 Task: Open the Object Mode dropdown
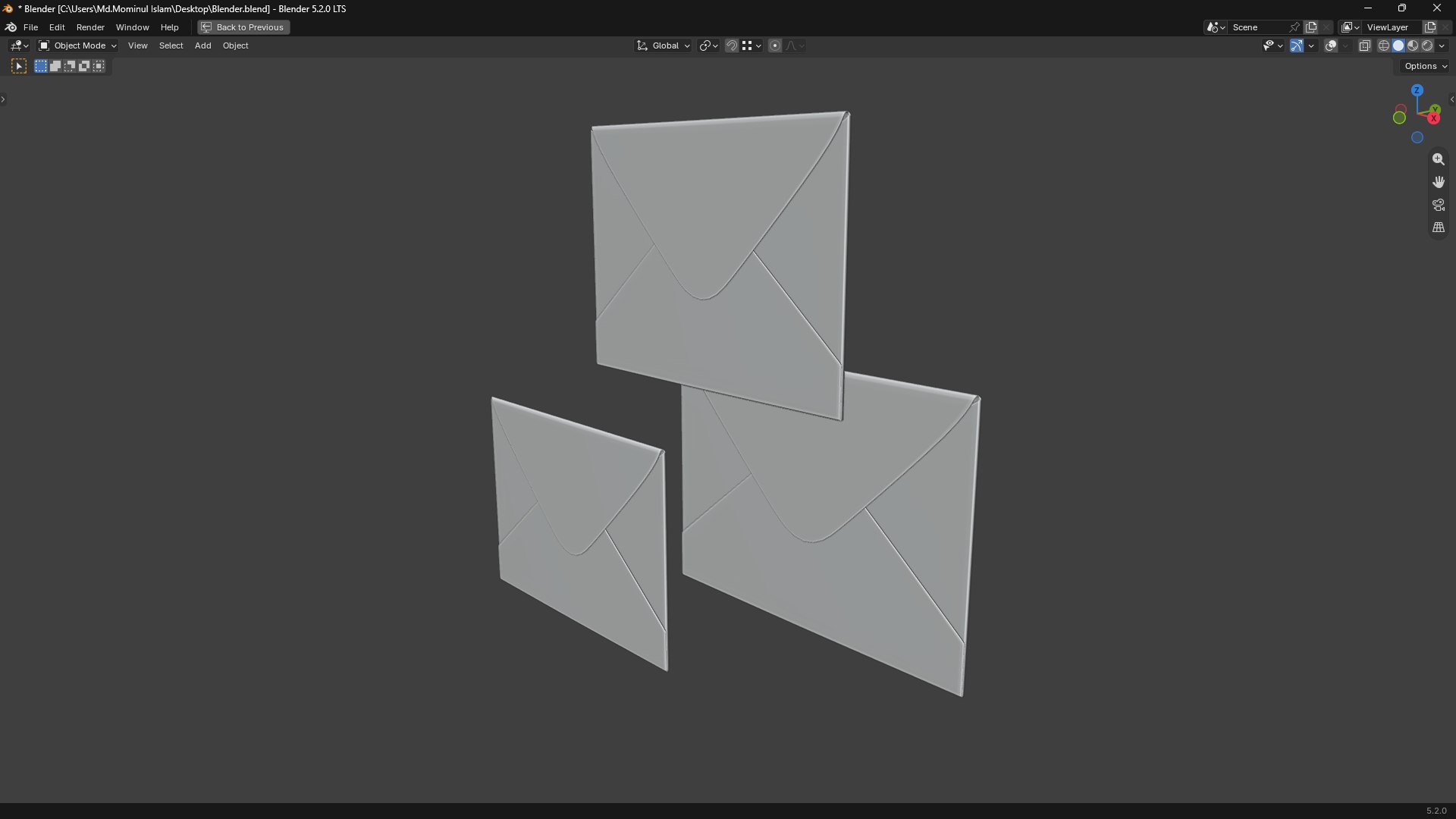pos(78,45)
